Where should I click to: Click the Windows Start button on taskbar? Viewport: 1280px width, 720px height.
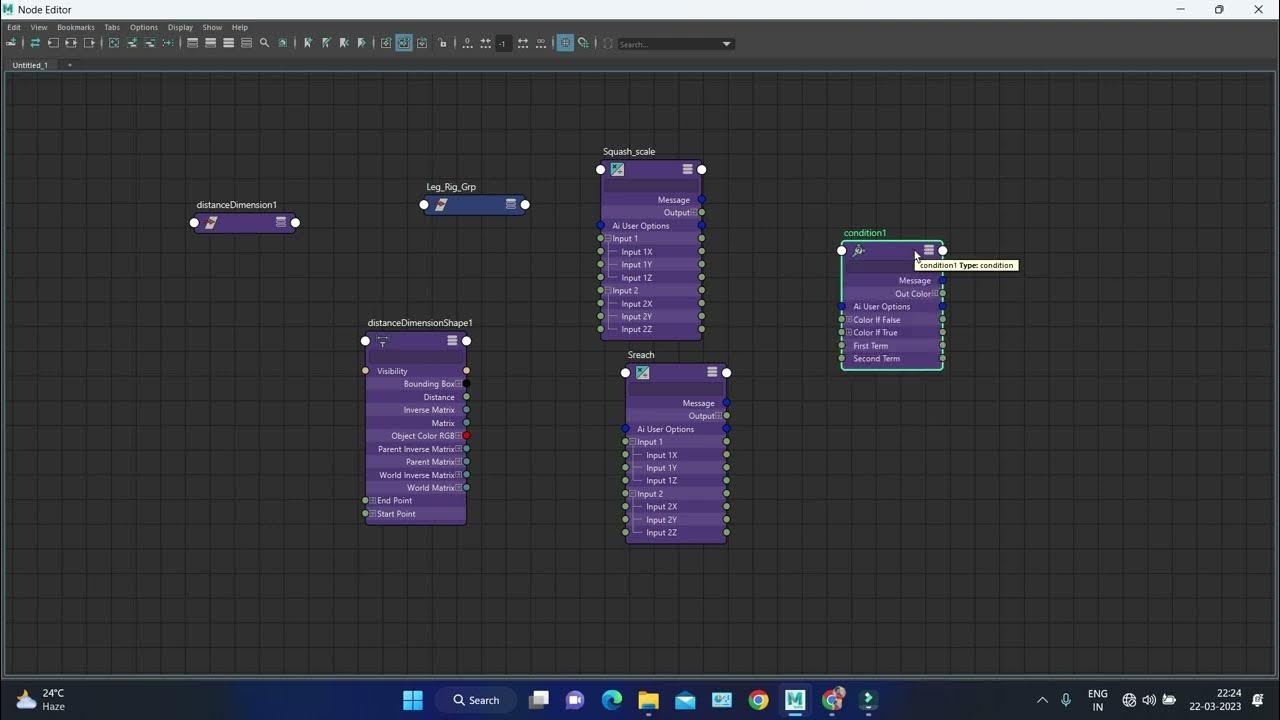[412, 700]
